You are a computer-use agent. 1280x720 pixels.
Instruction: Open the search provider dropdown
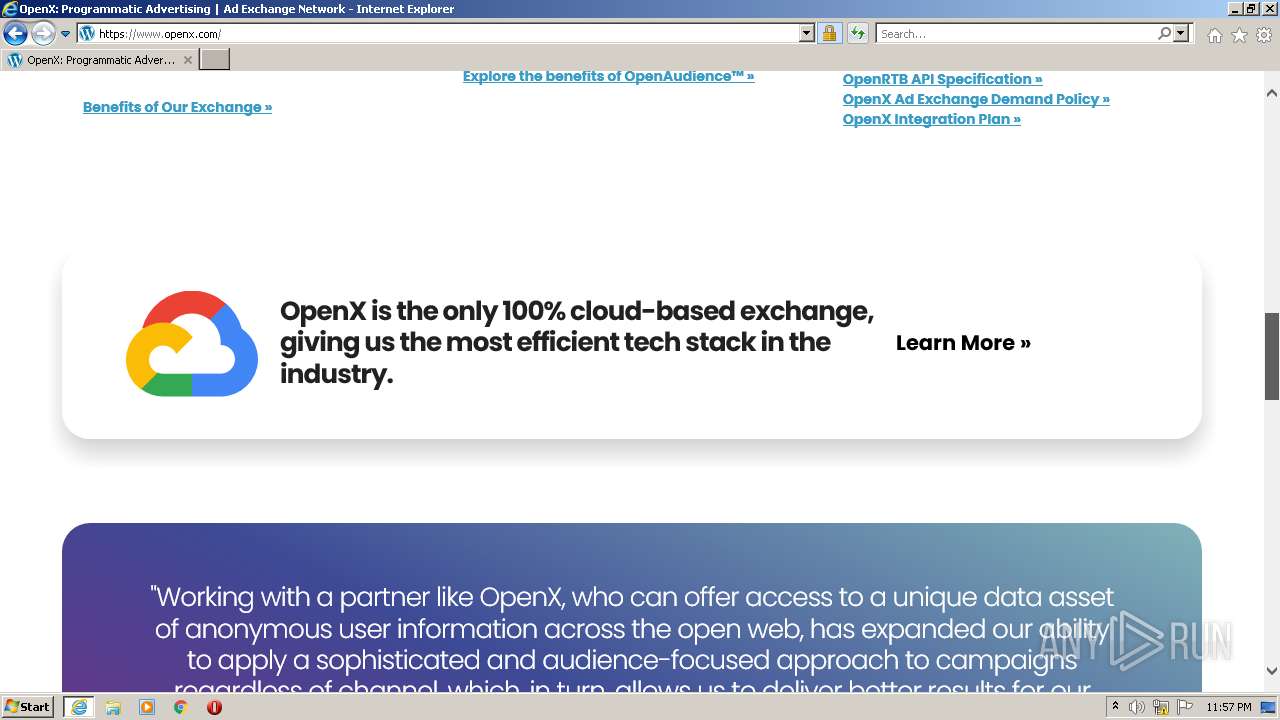(x=1181, y=34)
